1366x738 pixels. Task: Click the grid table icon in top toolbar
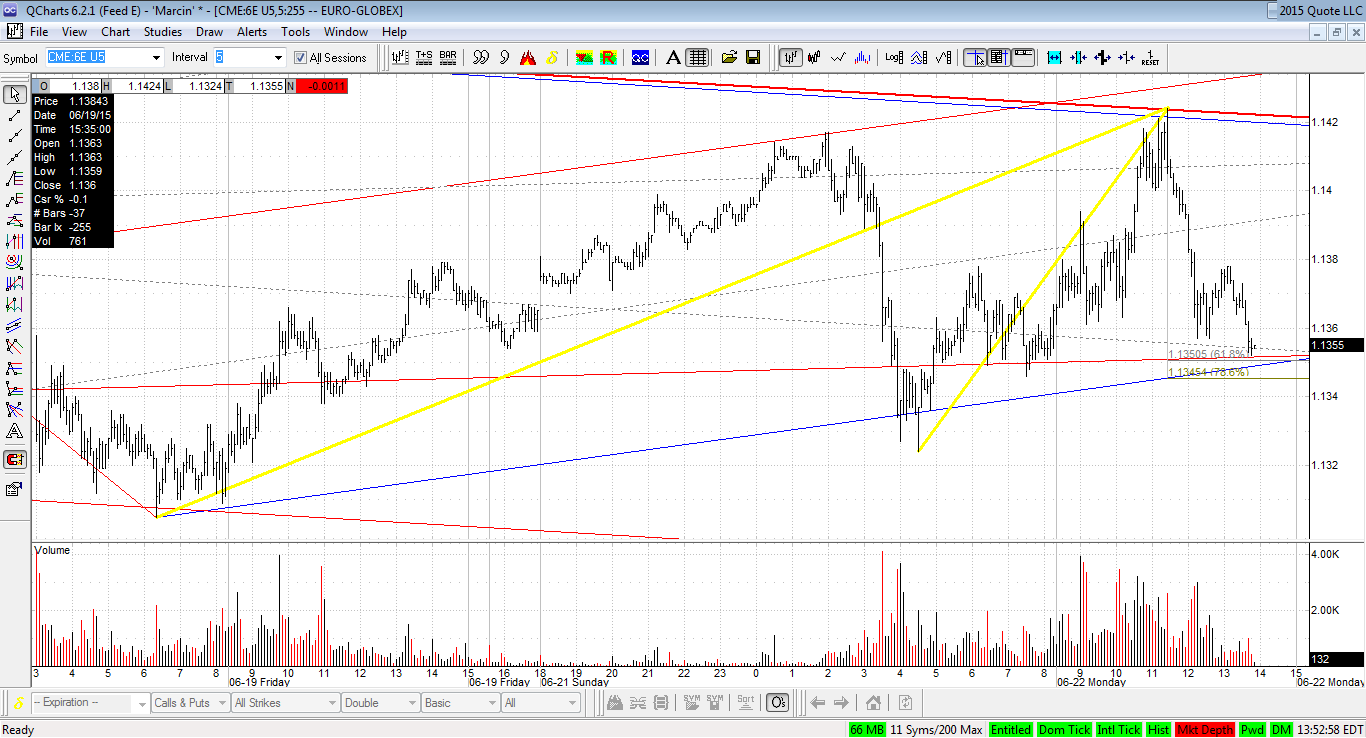[x=698, y=58]
